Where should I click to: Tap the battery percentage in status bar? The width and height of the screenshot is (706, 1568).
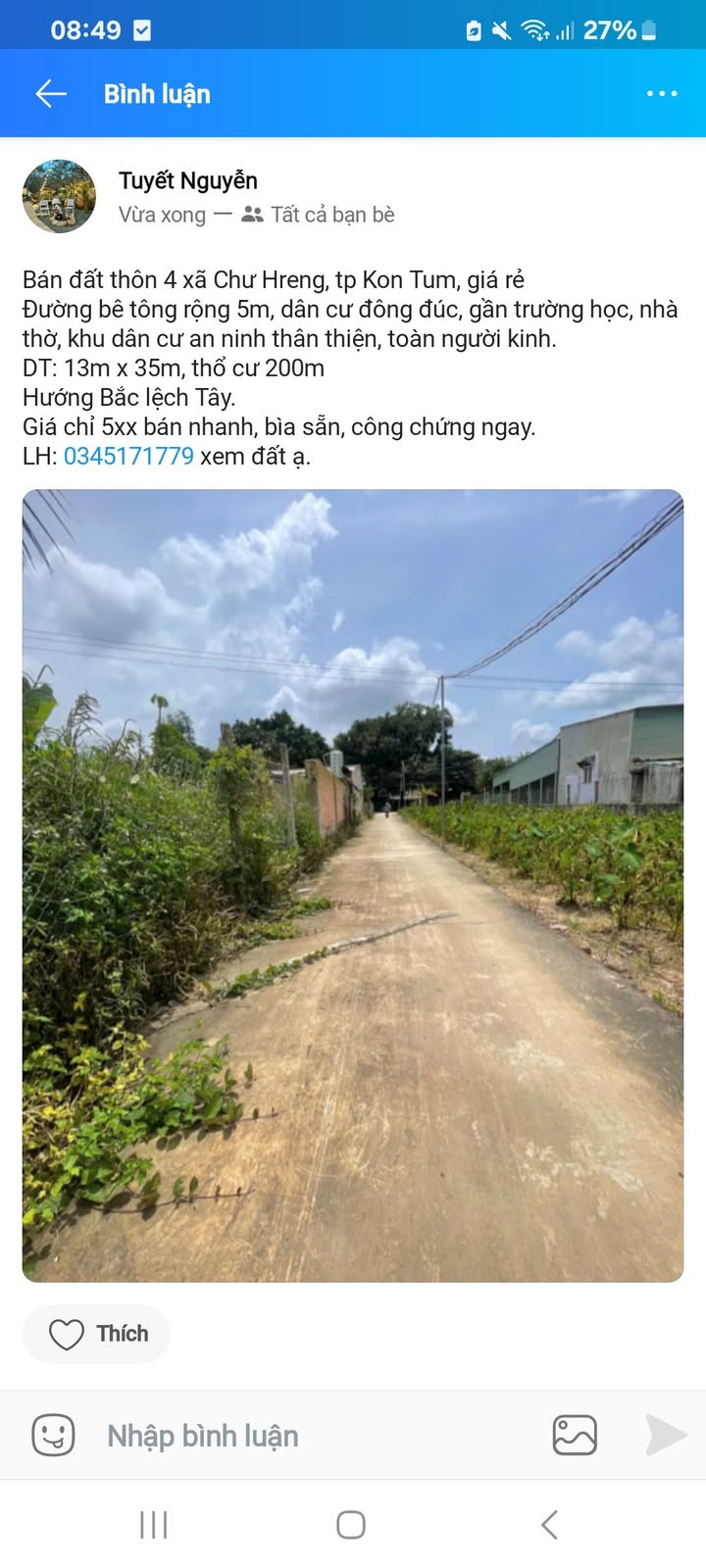[610, 30]
